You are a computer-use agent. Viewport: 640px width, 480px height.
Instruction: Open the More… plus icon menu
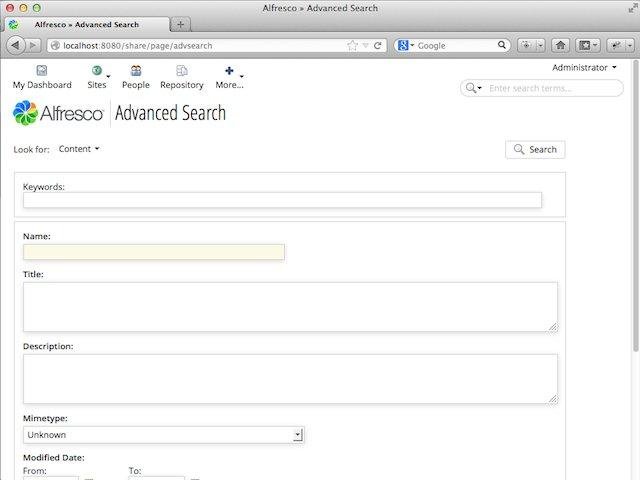tap(229, 71)
